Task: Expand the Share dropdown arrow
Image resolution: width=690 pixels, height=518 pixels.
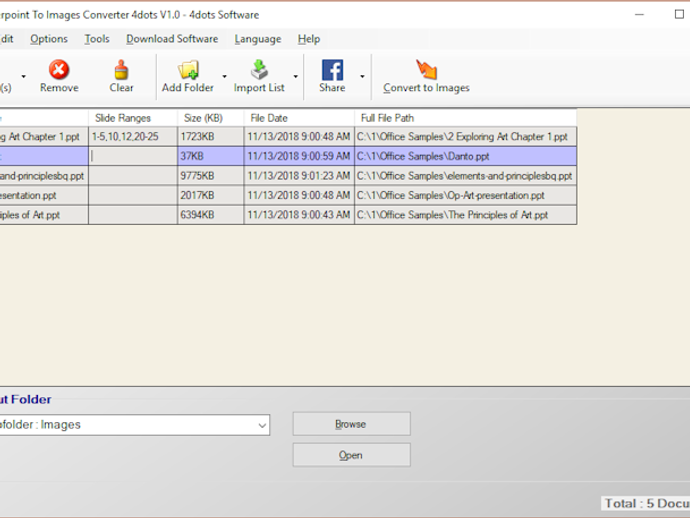Action: (x=362, y=77)
